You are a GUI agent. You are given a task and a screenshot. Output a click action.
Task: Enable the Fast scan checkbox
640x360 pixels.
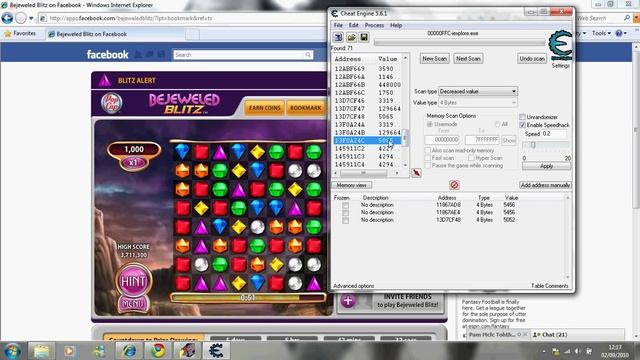tap(428, 158)
